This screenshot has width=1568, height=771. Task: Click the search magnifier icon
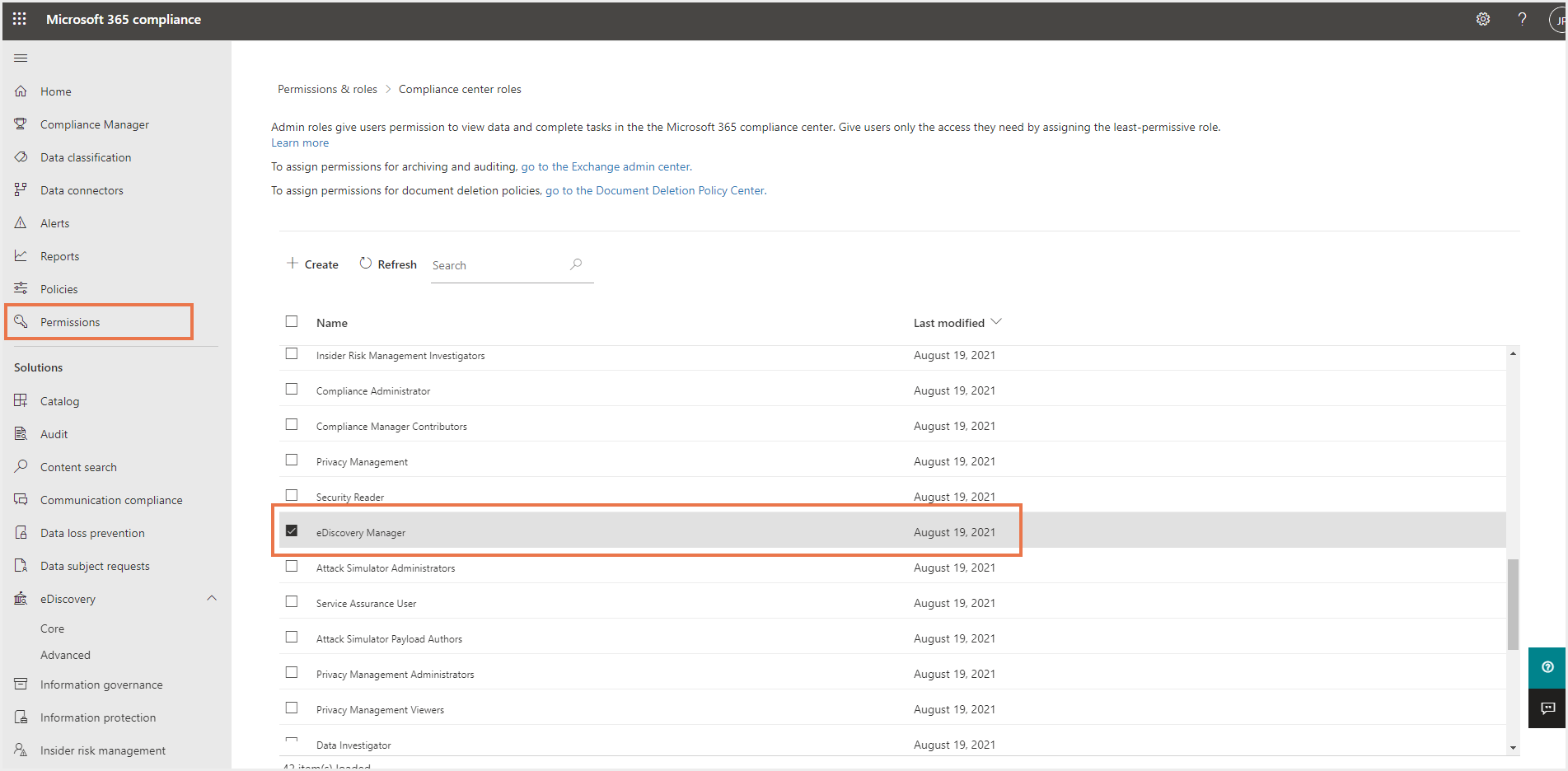point(576,264)
